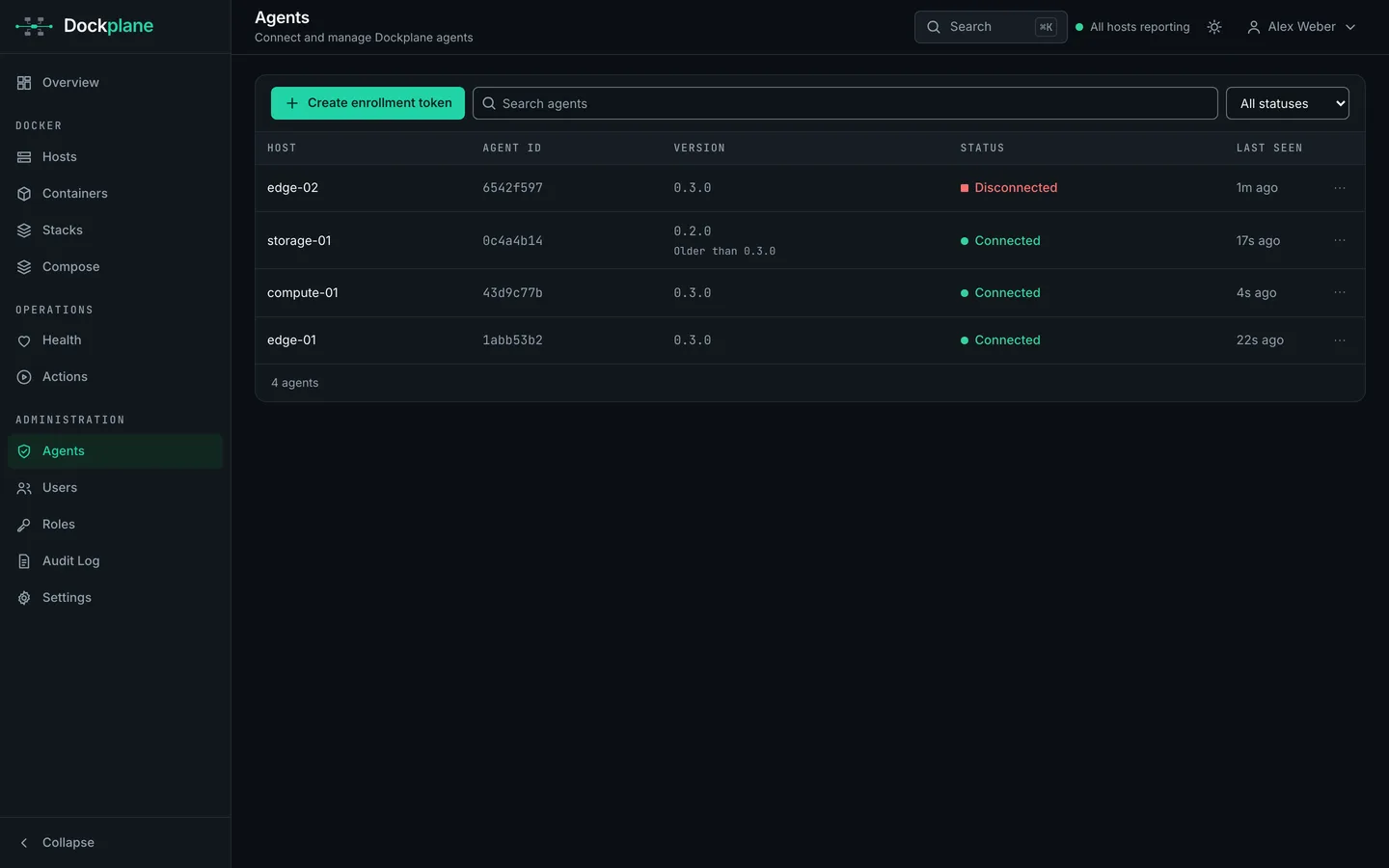This screenshot has height=868, width=1389.
Task: Open the All statuses filter dropdown
Action: tap(1288, 103)
